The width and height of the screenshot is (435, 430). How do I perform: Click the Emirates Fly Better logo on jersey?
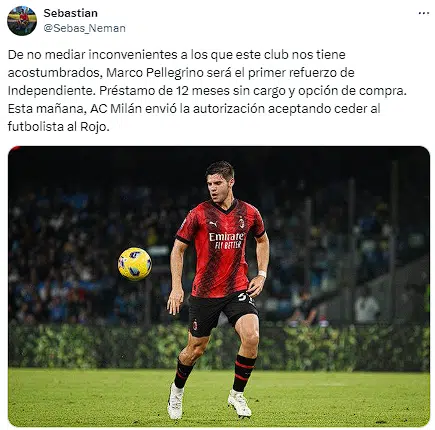(x=226, y=241)
